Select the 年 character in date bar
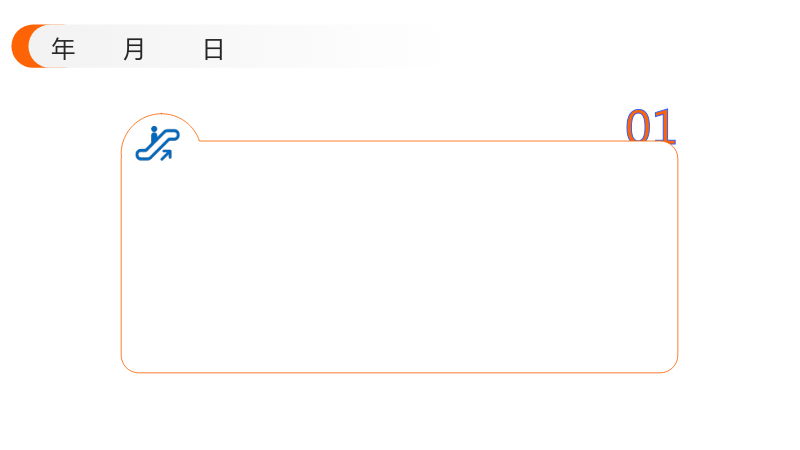800x450 pixels. tap(63, 49)
